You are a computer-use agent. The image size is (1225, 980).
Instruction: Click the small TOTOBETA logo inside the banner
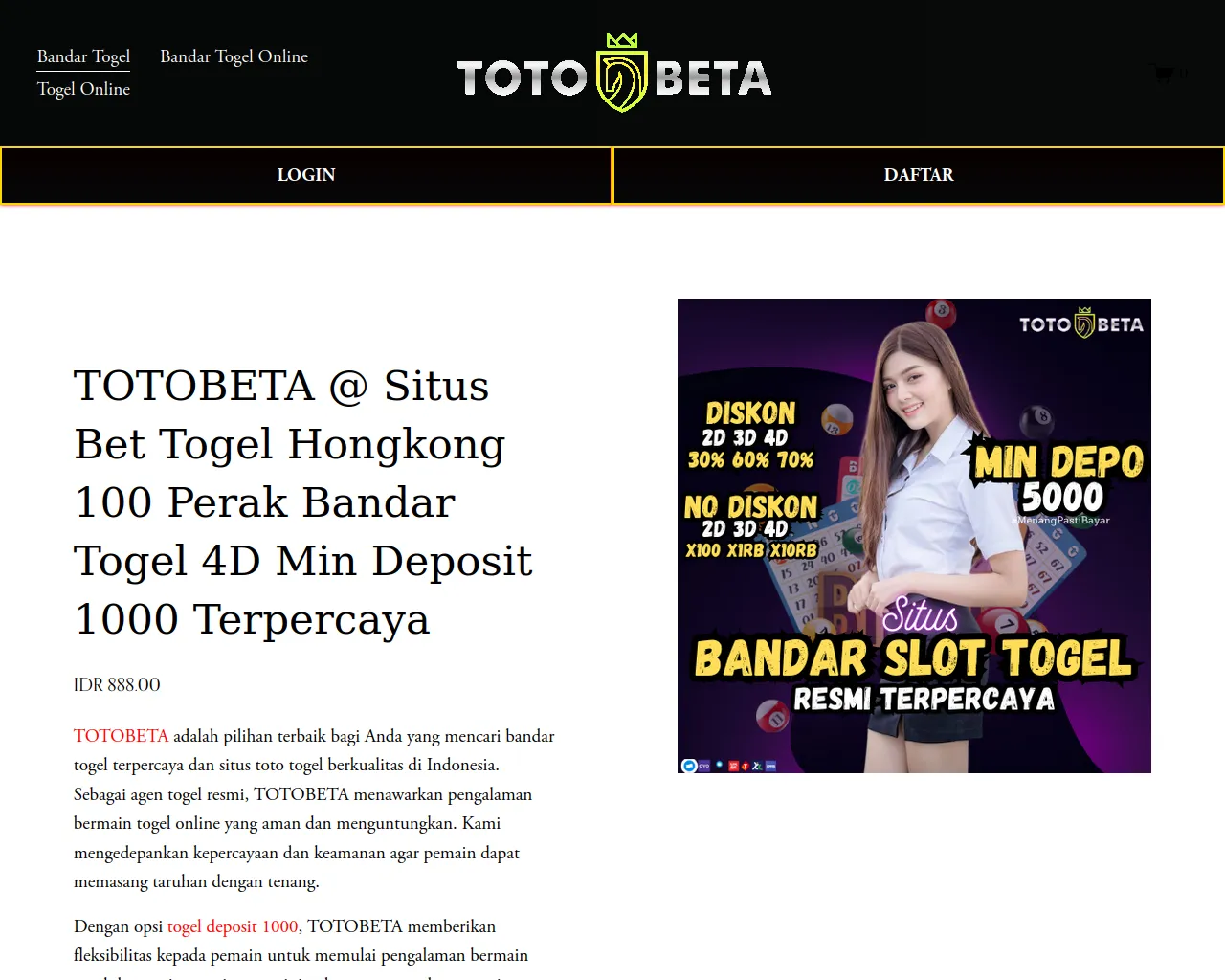[1081, 323]
